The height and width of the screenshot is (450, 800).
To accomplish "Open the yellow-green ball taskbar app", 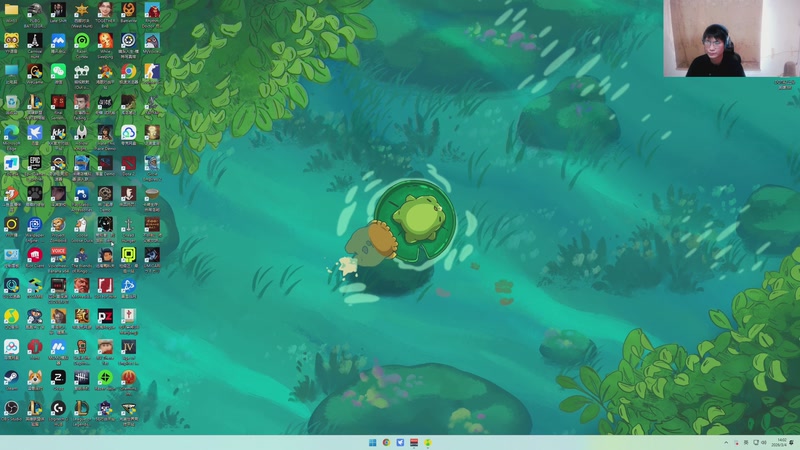I will coord(428,442).
